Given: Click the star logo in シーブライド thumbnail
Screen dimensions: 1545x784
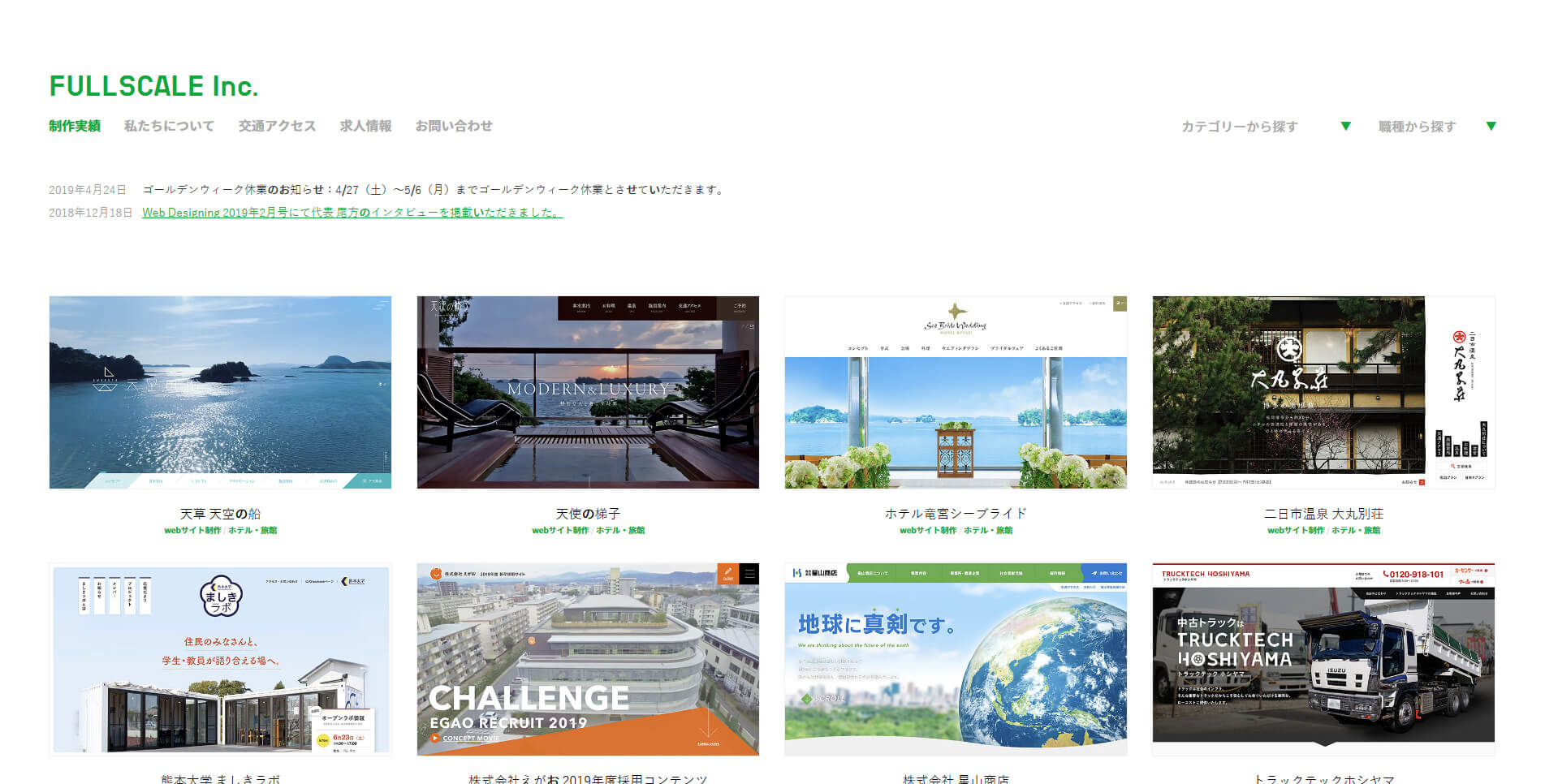Looking at the screenshot, I should pos(956,311).
